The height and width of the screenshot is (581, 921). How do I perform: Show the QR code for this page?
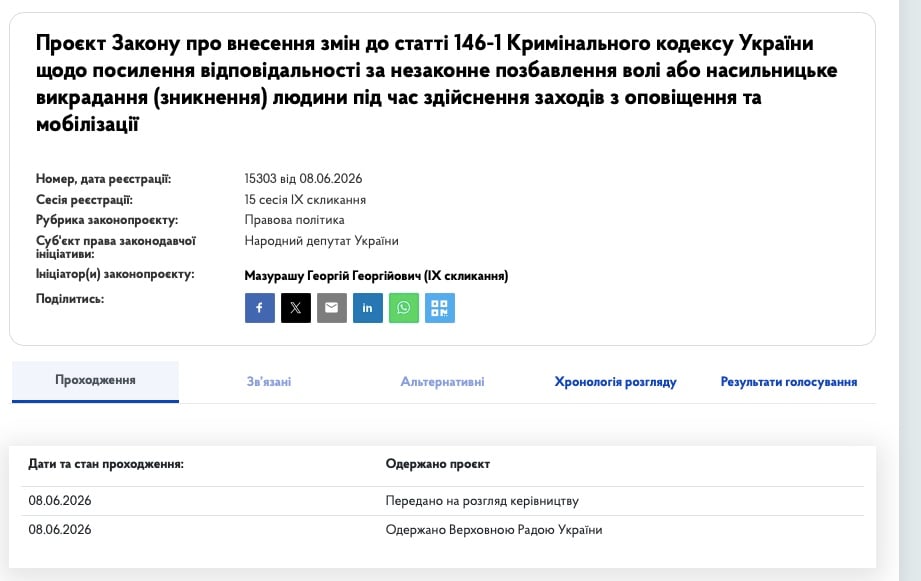(x=440, y=308)
